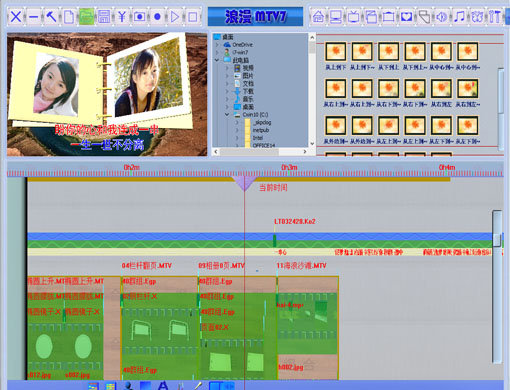
Task: Select the OneDrive entry in the folder tree
Action: [242, 44]
